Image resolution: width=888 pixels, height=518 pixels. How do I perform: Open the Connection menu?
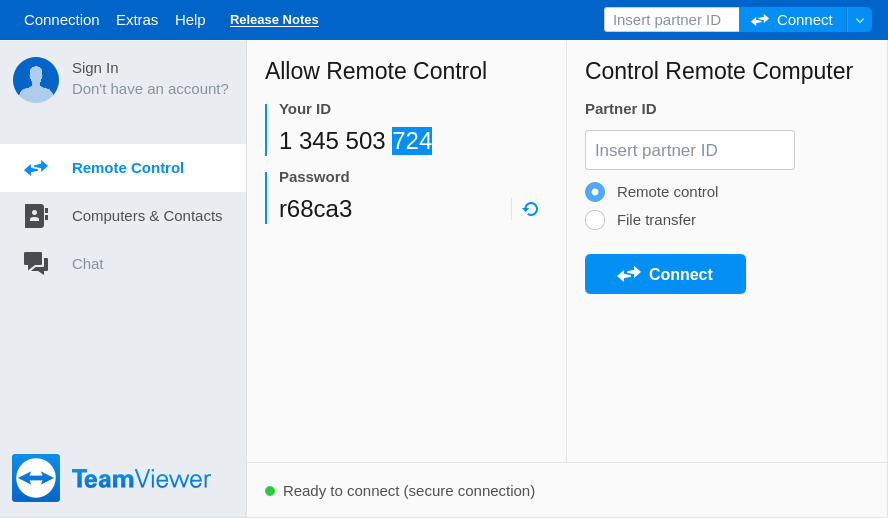(61, 20)
